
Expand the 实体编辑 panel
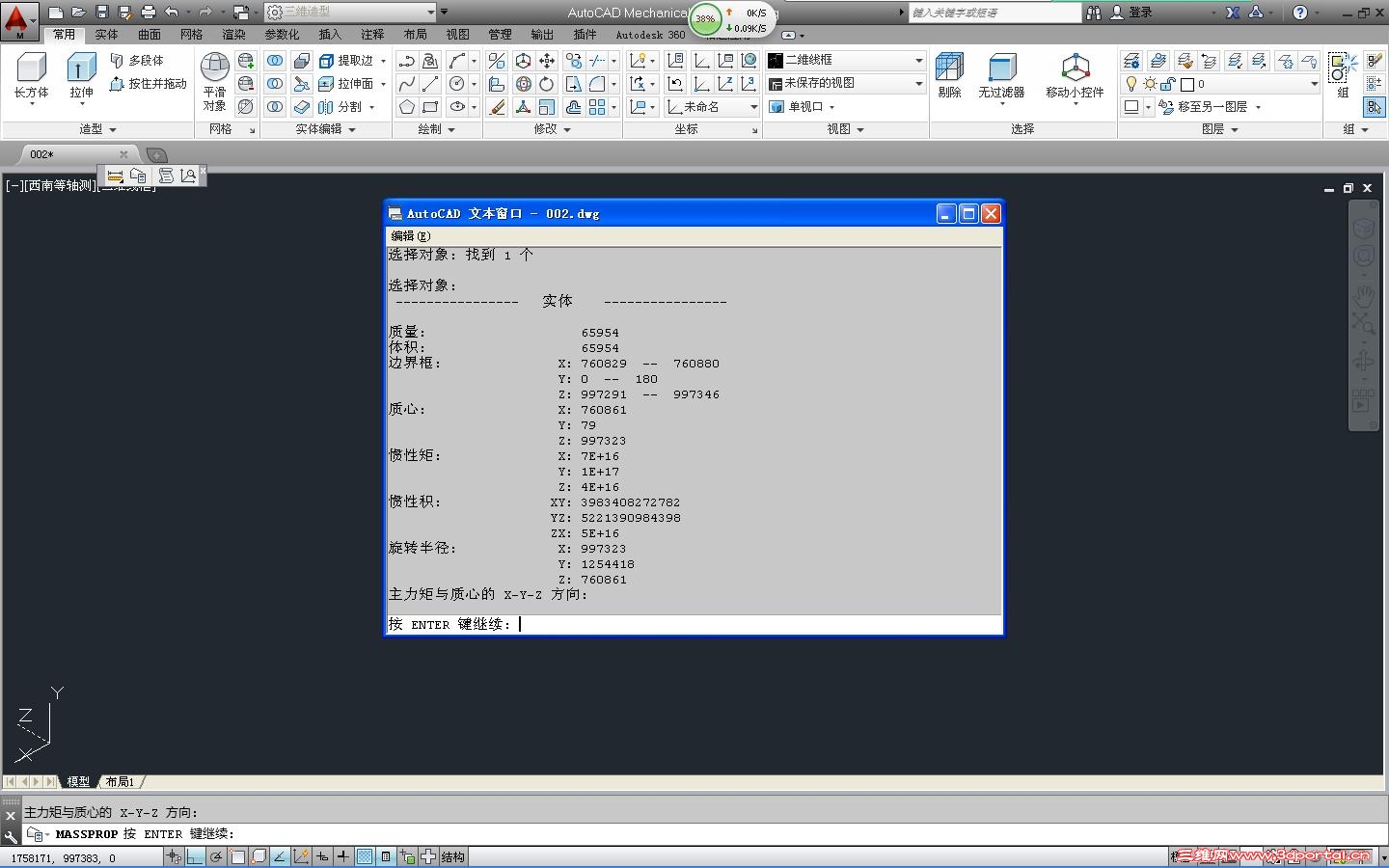pos(325,129)
